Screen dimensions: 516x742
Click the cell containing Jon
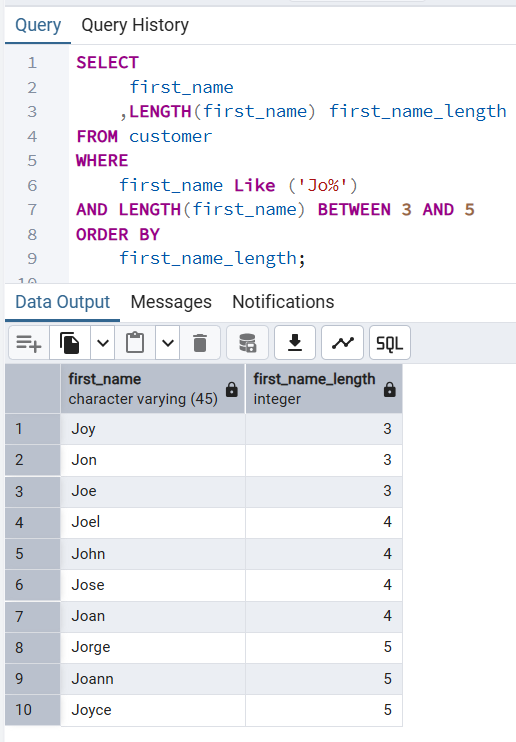(x=152, y=460)
